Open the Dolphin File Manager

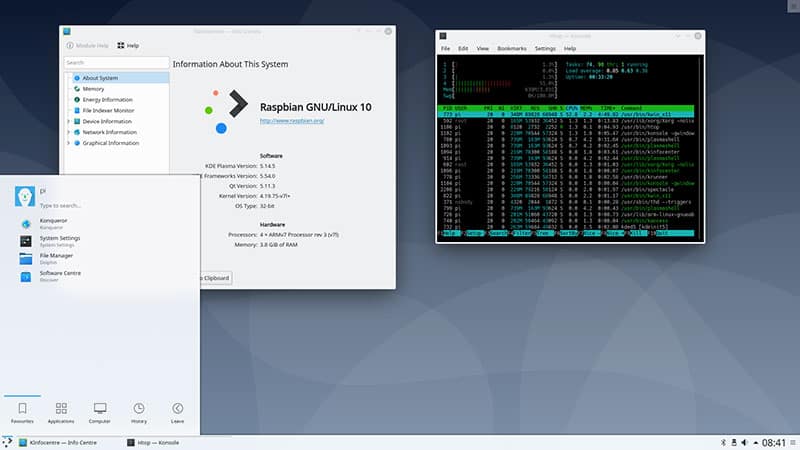pos(55,257)
